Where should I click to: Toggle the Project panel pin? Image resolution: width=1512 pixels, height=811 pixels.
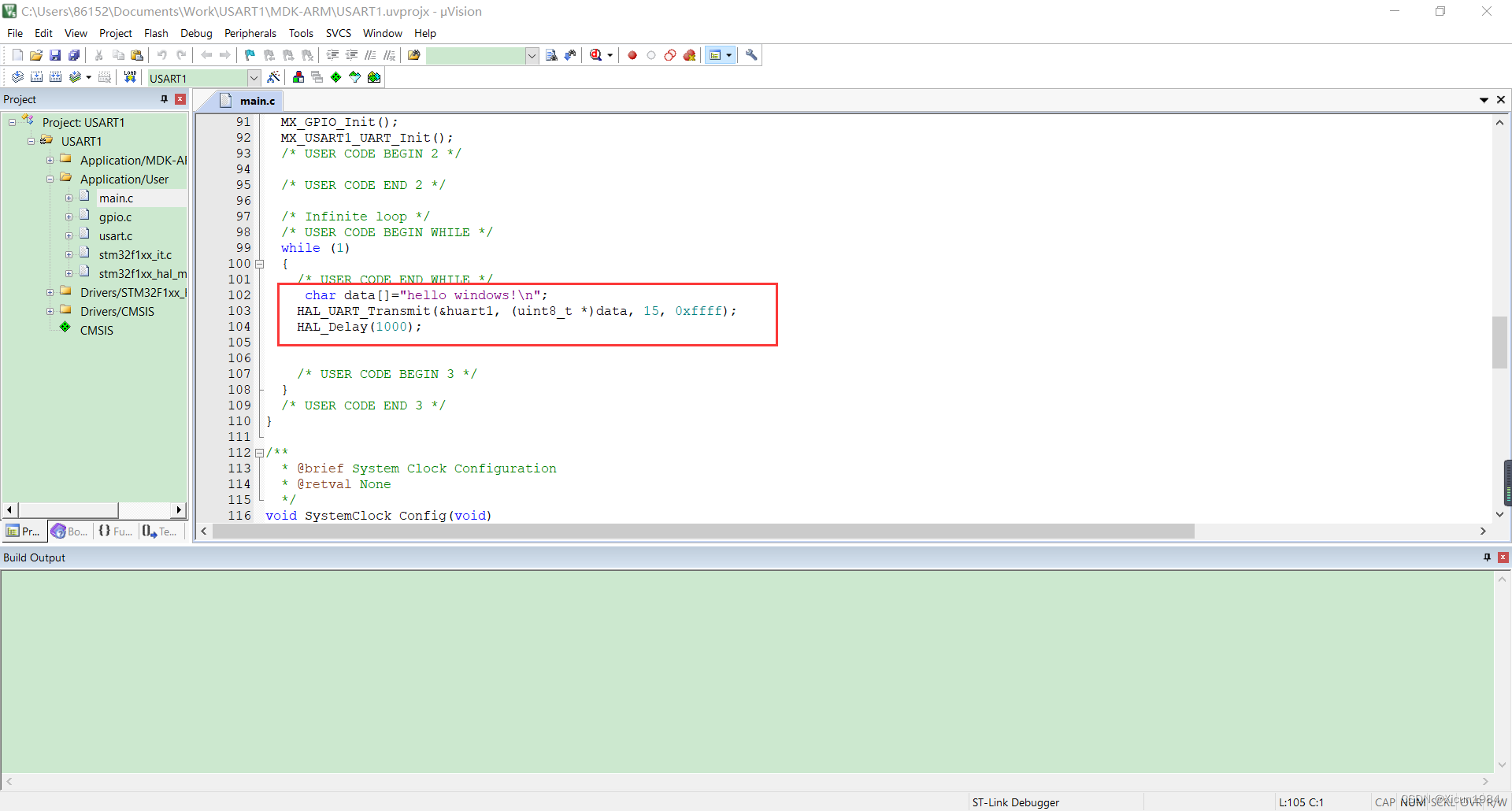click(x=164, y=98)
